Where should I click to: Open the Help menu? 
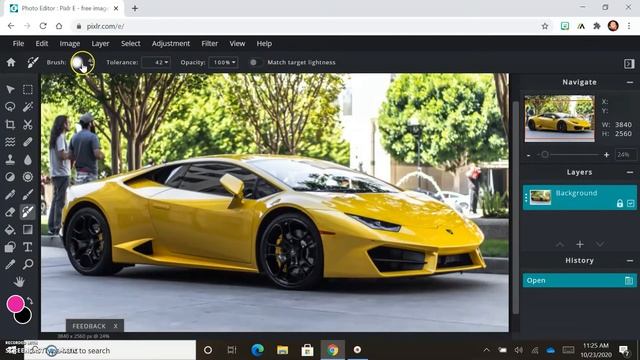(264, 44)
